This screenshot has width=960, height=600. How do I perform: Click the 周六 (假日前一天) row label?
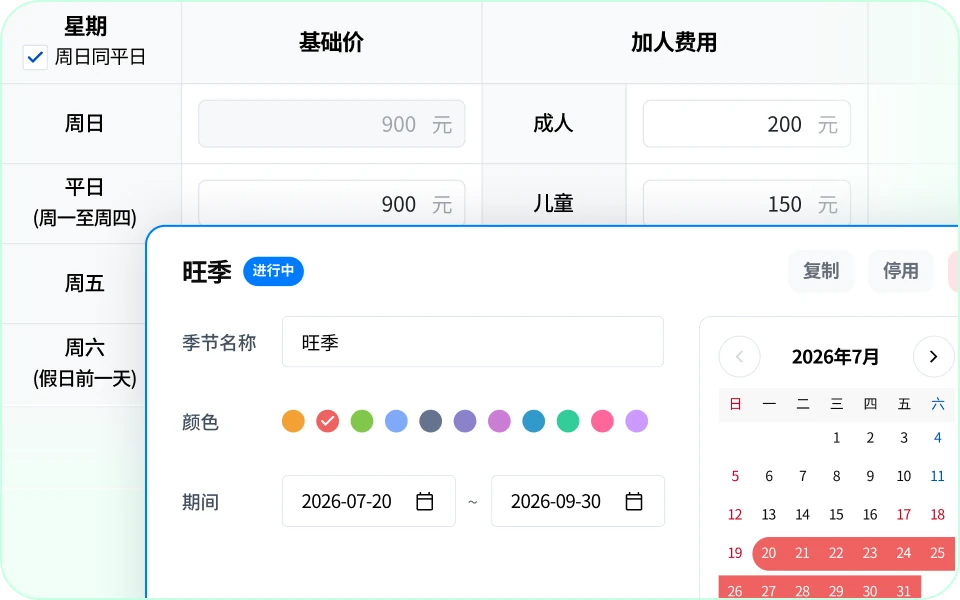click(x=84, y=363)
